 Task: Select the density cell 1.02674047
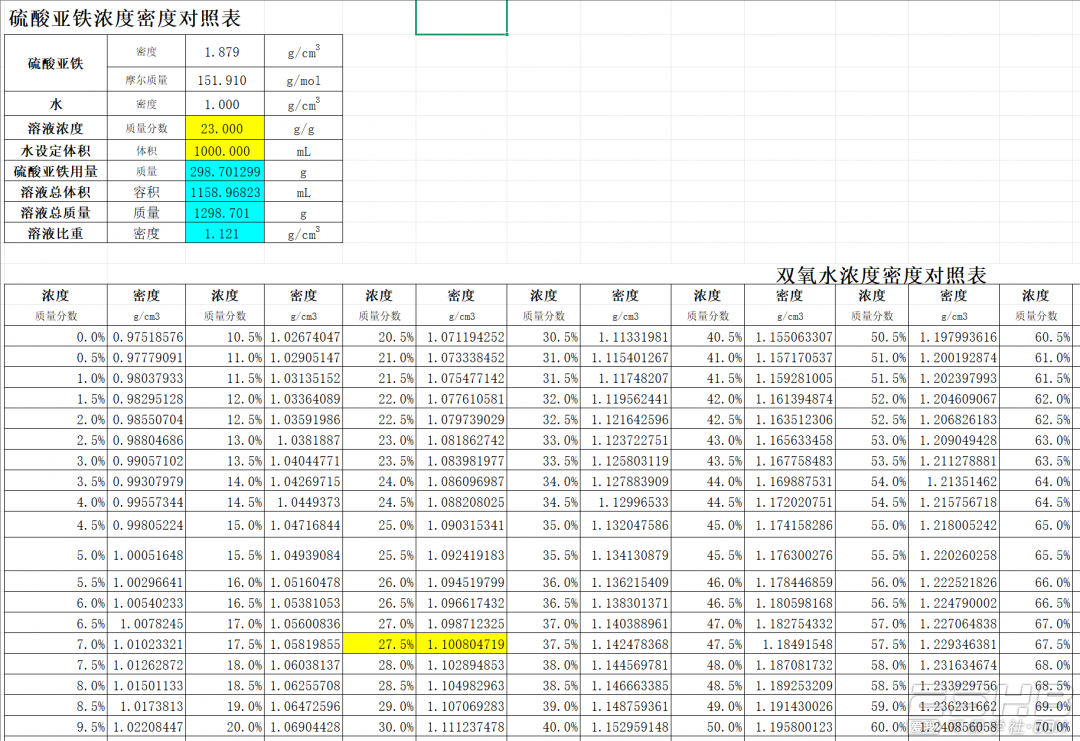click(303, 337)
